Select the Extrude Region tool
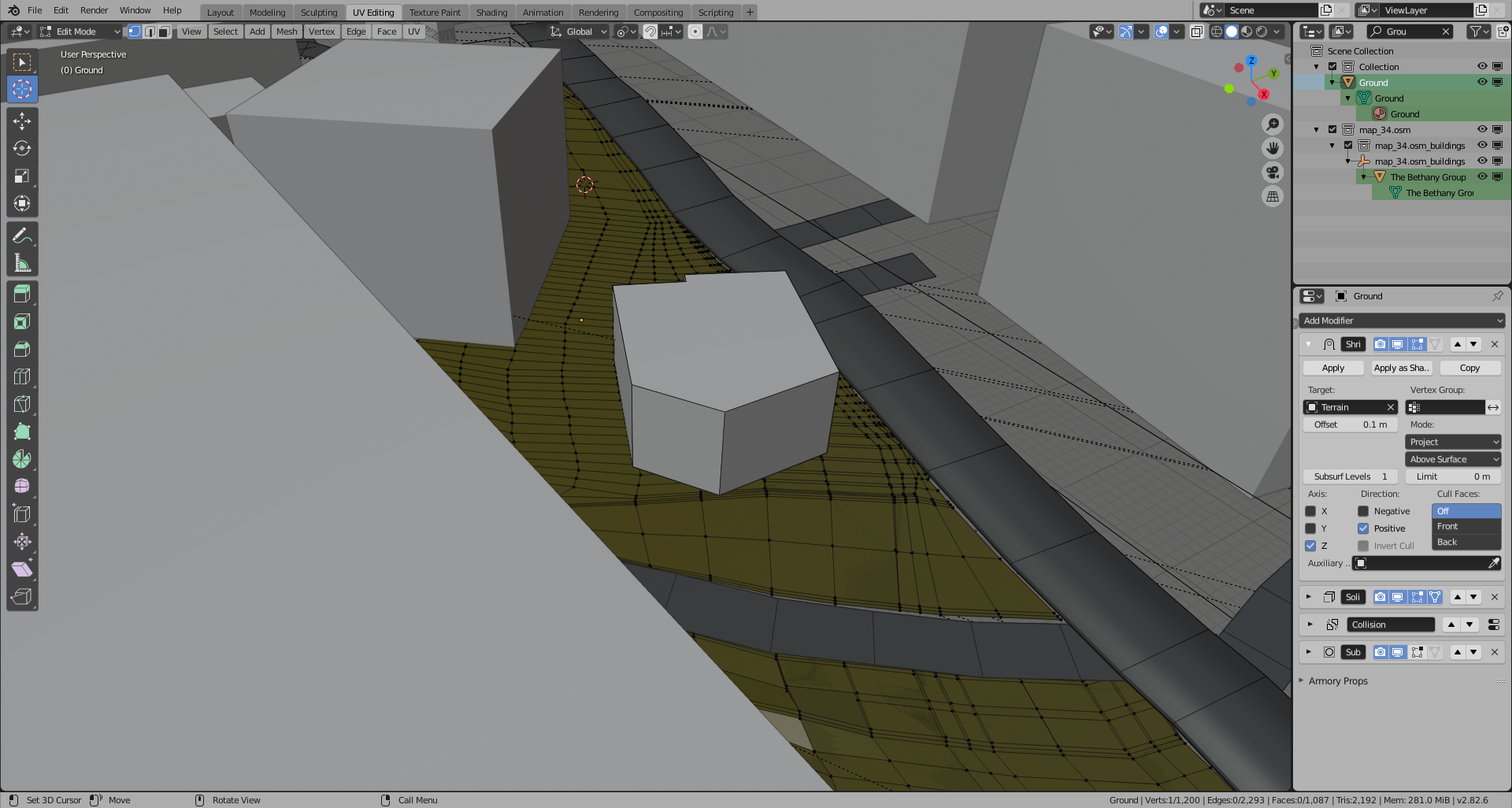Viewport: 1512px width, 808px height. point(22,294)
